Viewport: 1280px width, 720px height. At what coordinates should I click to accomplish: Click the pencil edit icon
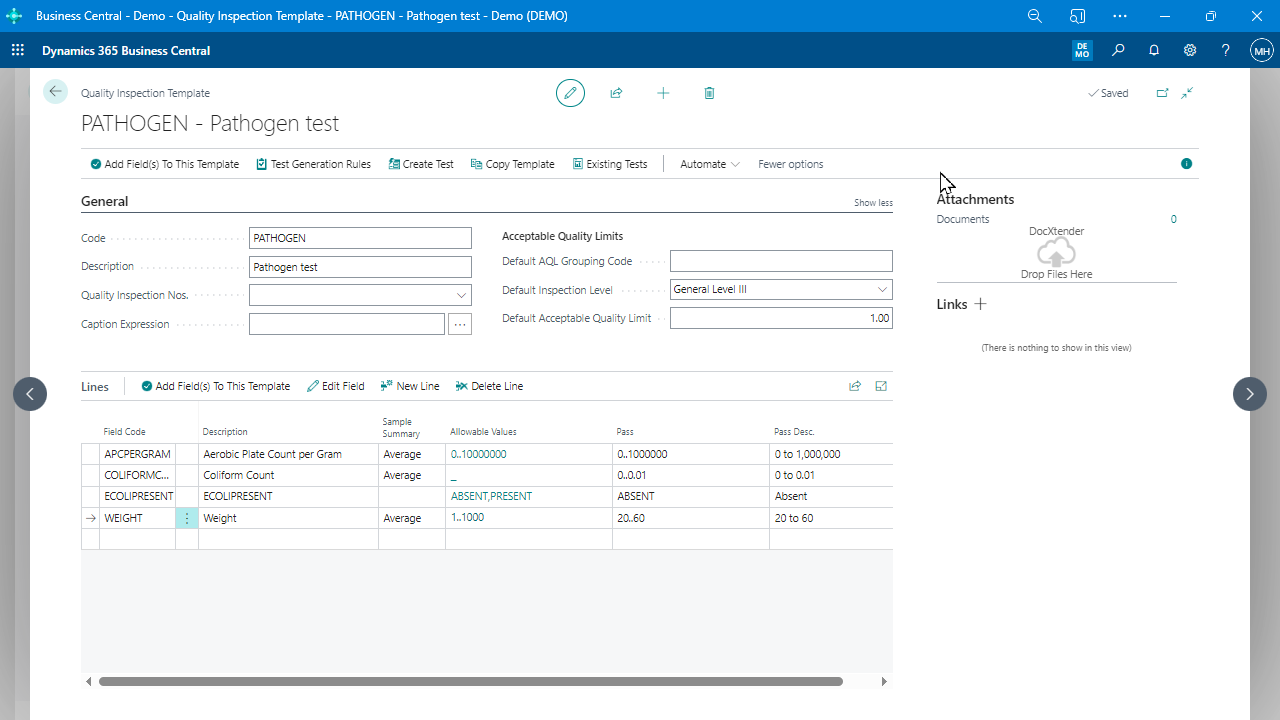570,93
